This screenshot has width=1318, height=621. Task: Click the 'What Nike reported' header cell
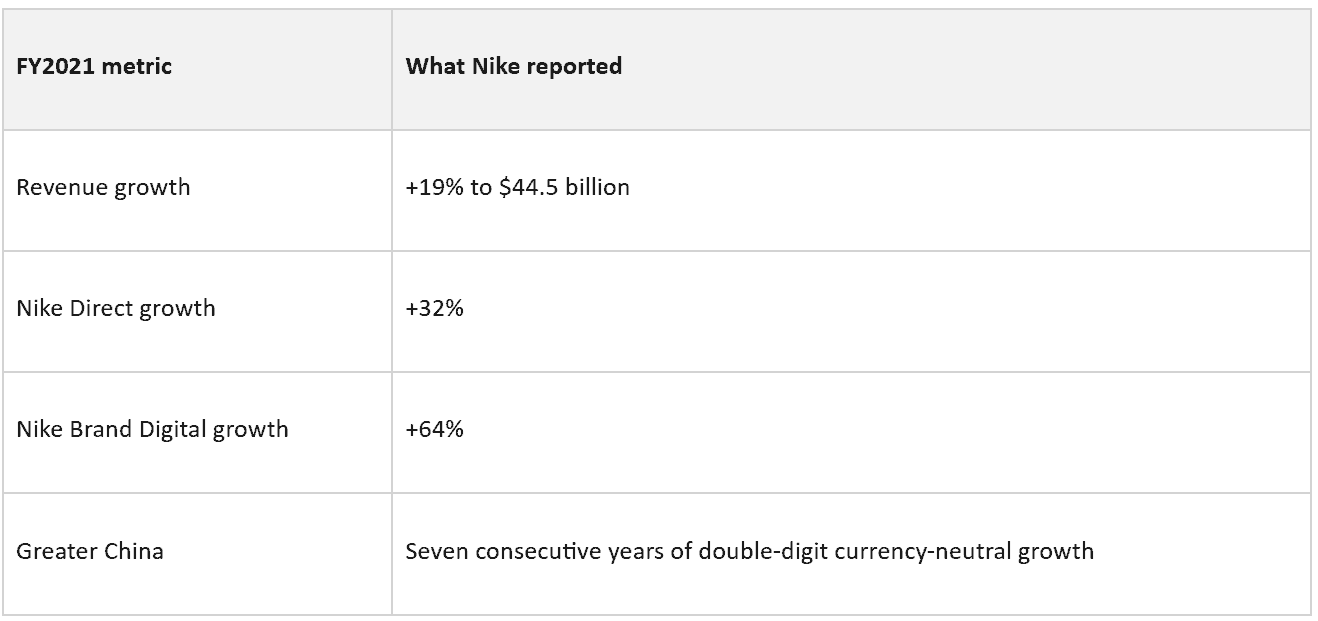point(851,69)
